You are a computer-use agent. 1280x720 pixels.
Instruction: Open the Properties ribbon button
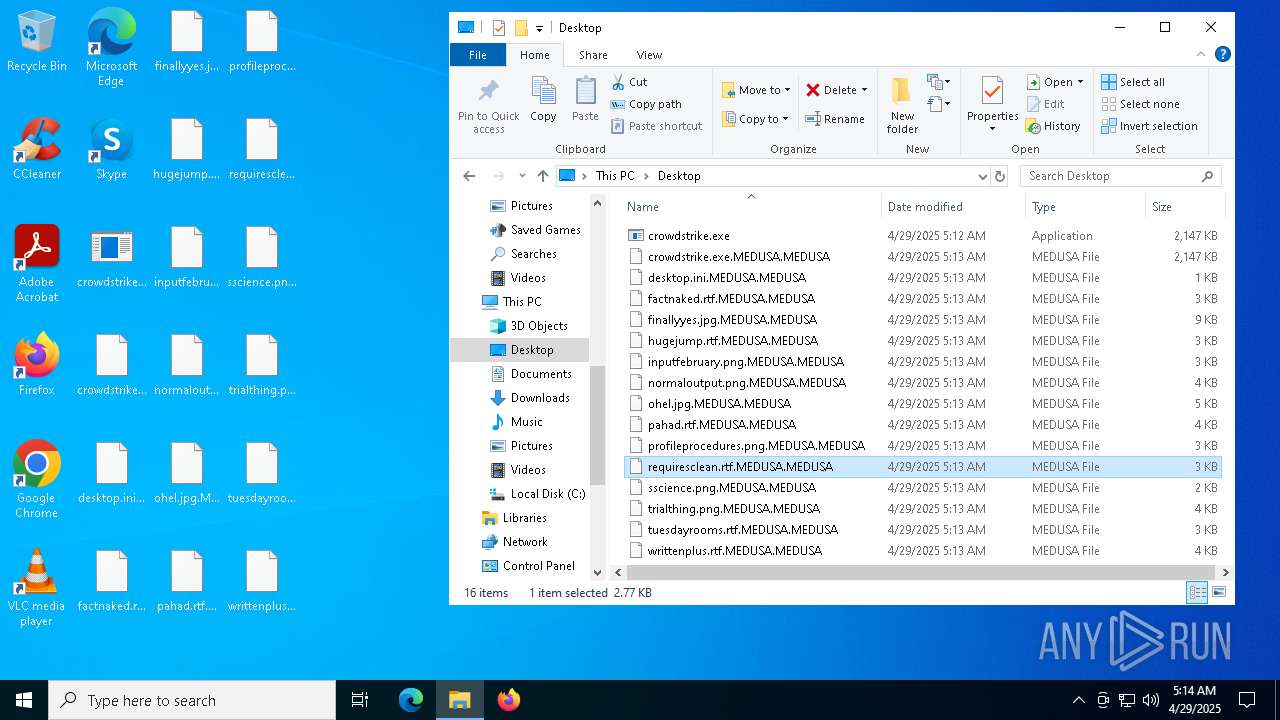992,105
